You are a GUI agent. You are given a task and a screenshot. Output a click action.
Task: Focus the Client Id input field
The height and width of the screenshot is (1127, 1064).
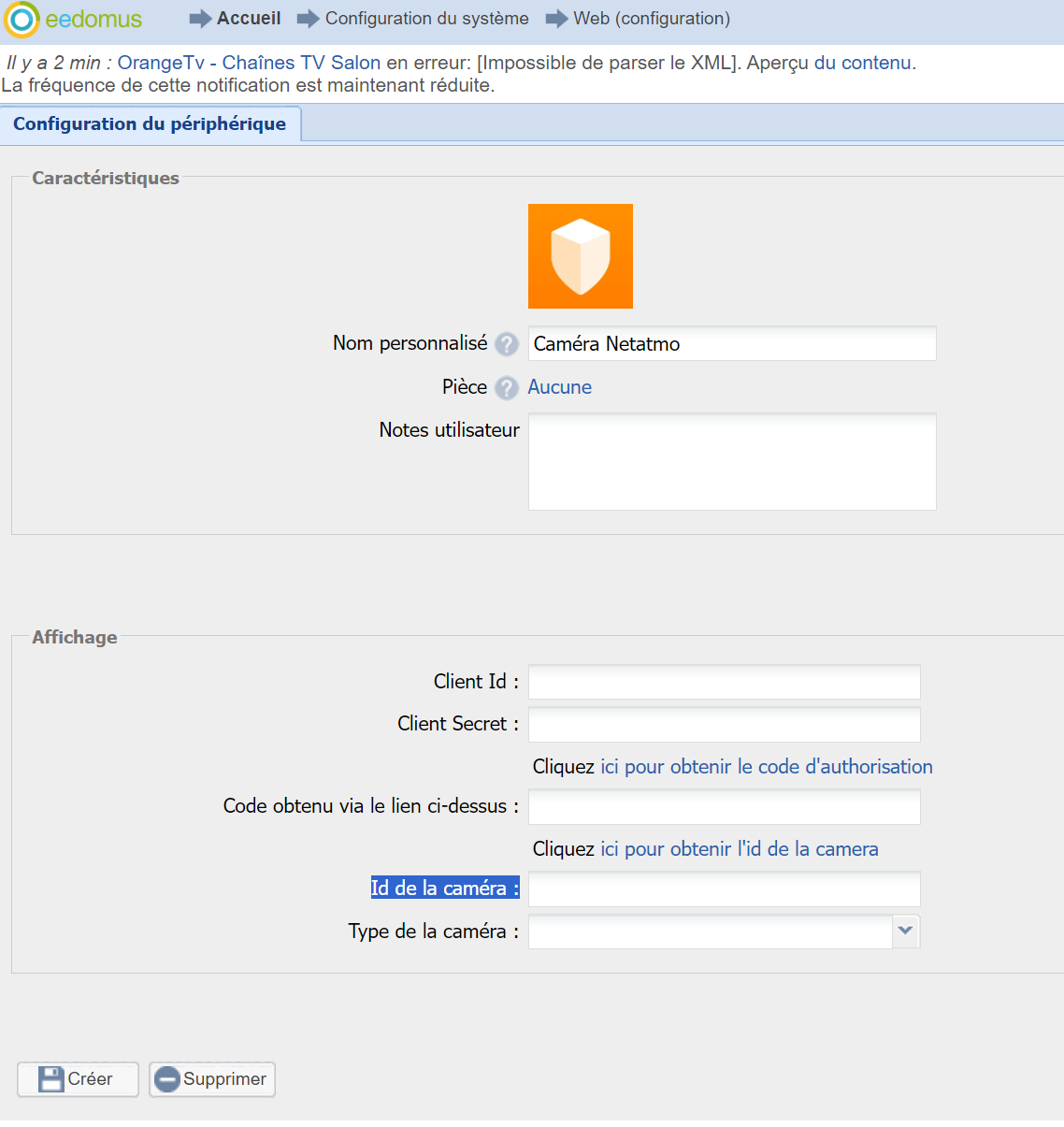coord(724,682)
